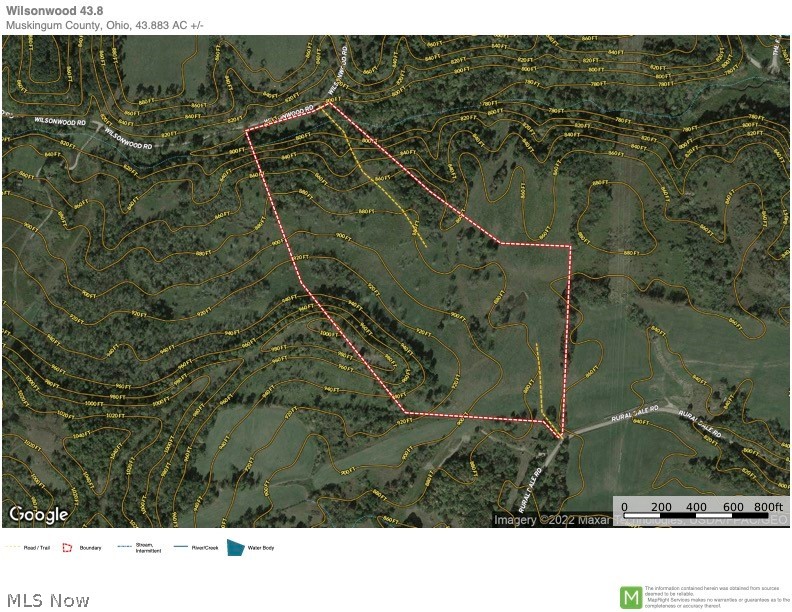Click the Road / Trail legend line
The width and height of the screenshot is (792, 612).
click(x=13, y=548)
